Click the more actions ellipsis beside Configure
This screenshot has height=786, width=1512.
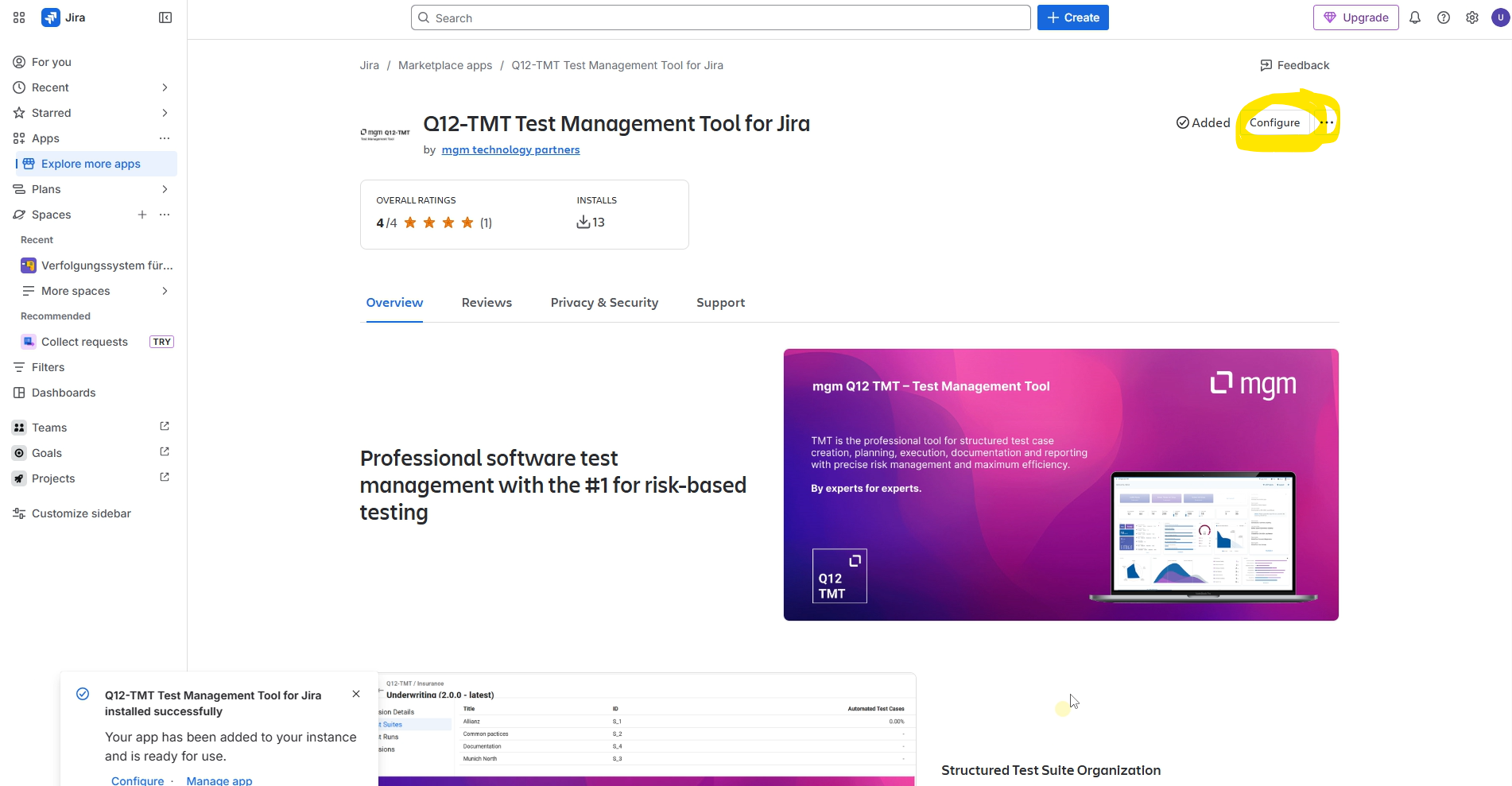click(1326, 122)
